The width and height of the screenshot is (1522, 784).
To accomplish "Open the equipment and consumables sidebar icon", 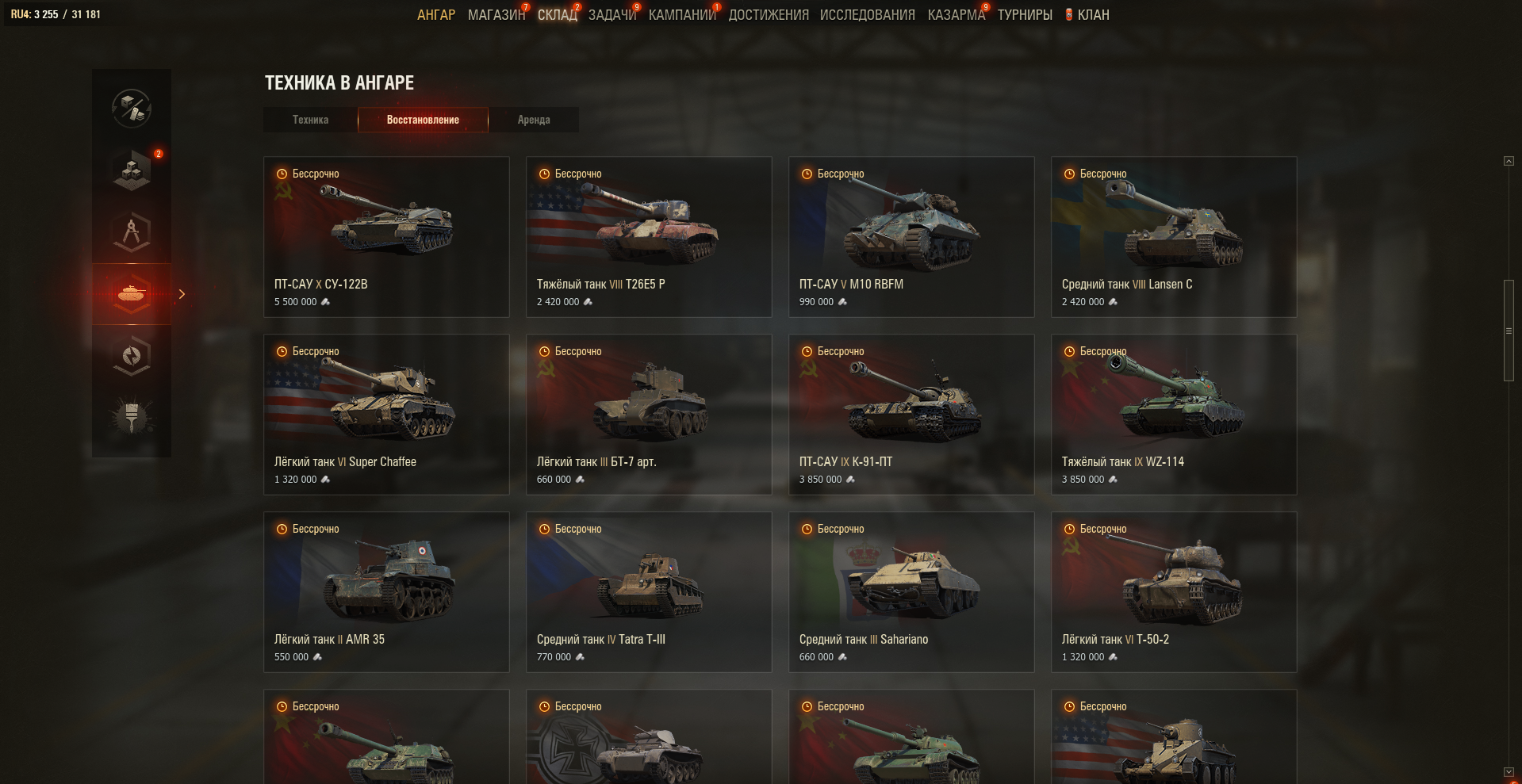I will click(132, 109).
